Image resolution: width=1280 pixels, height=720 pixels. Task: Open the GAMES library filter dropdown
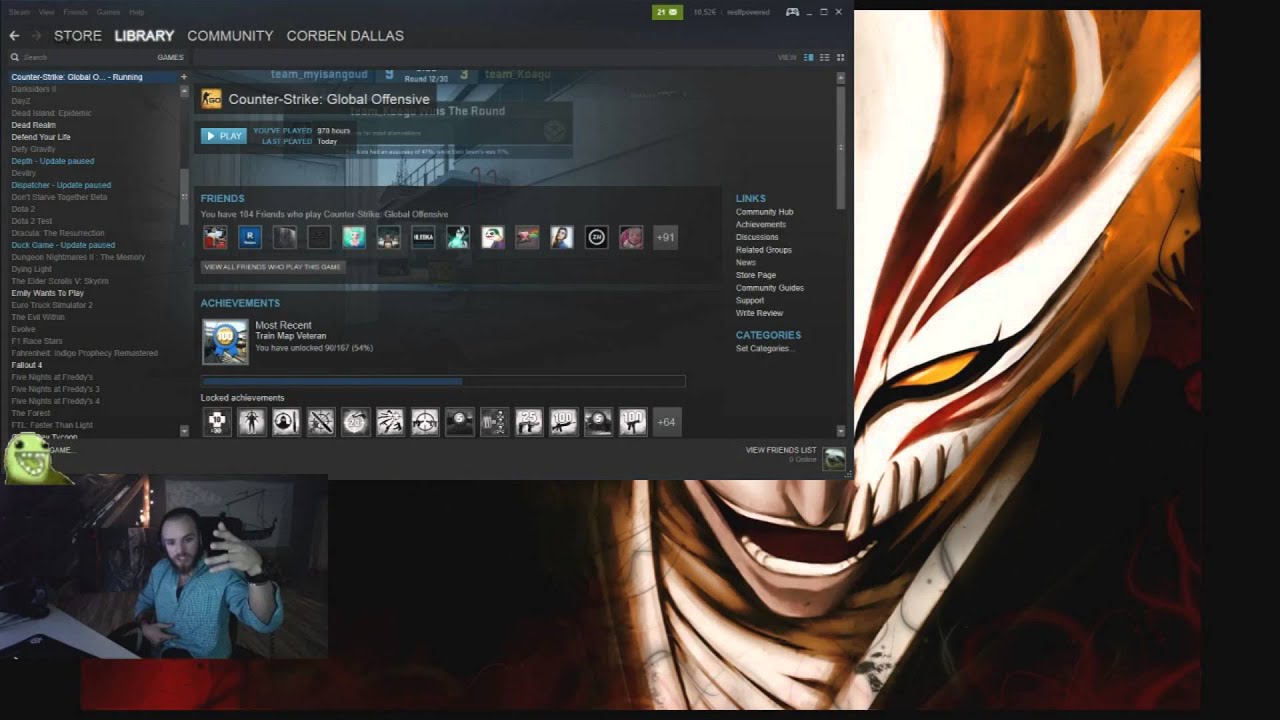click(170, 58)
